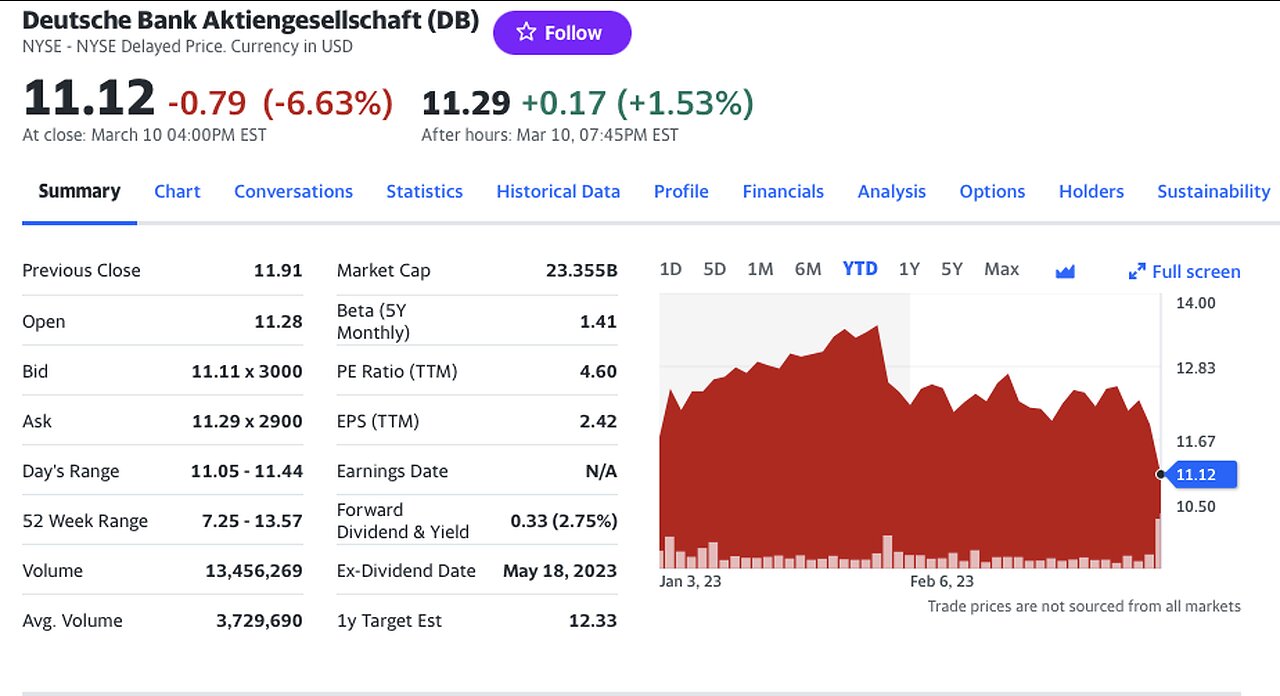The width and height of the screenshot is (1280, 696).
Task: Click Day's Range value 11.05 - 11.44
Action: [247, 471]
